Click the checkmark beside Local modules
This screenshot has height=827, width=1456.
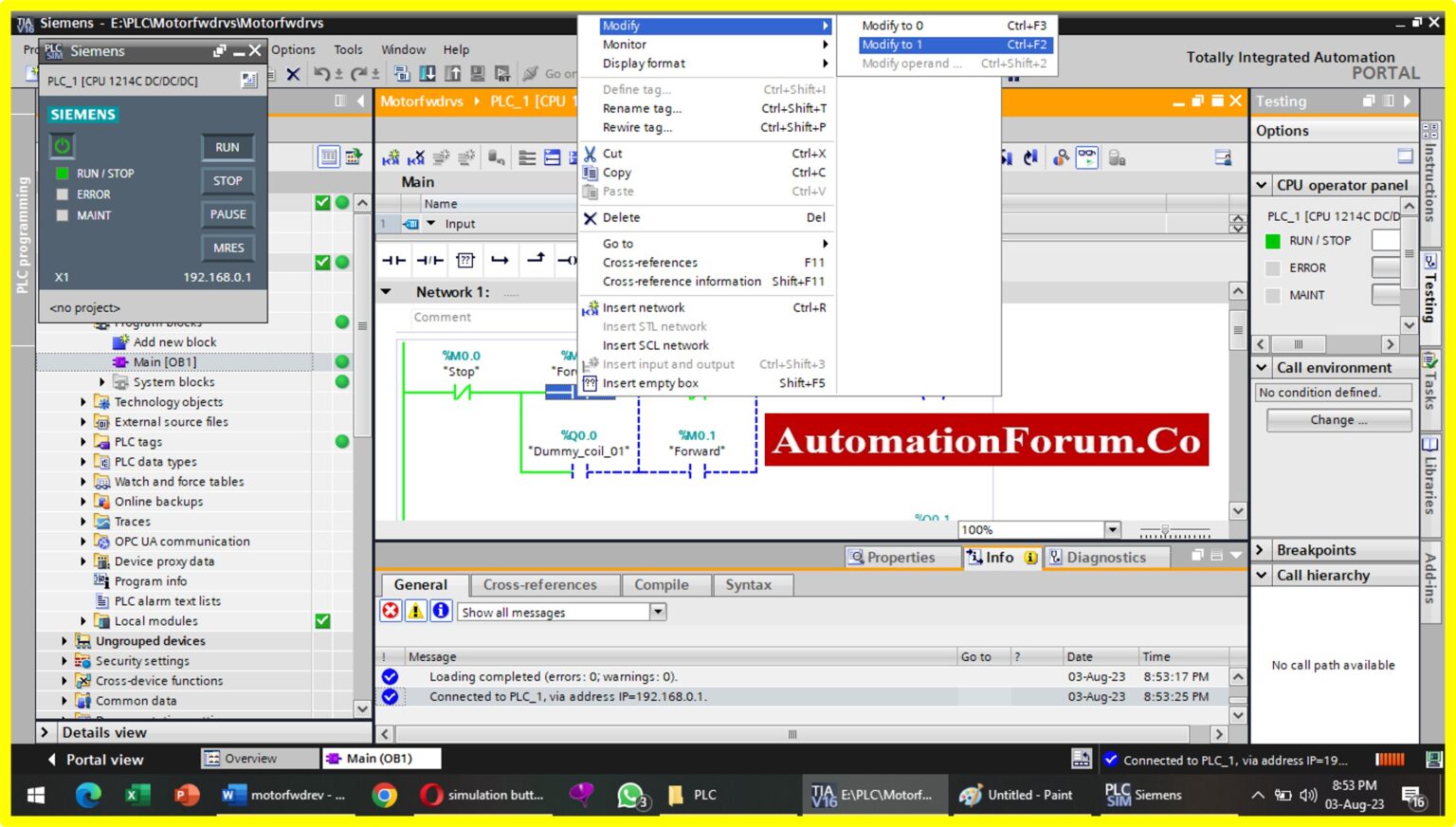click(x=323, y=620)
